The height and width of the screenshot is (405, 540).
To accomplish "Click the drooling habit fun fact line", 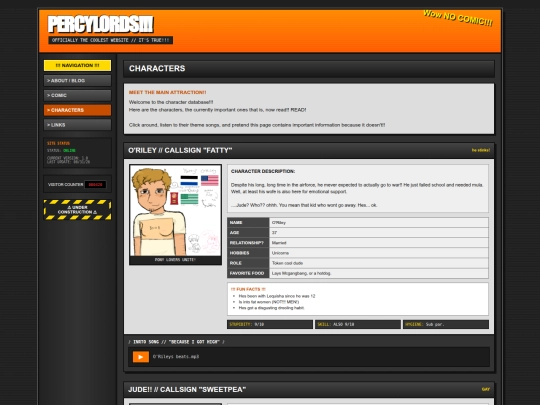I will (x=271, y=308).
